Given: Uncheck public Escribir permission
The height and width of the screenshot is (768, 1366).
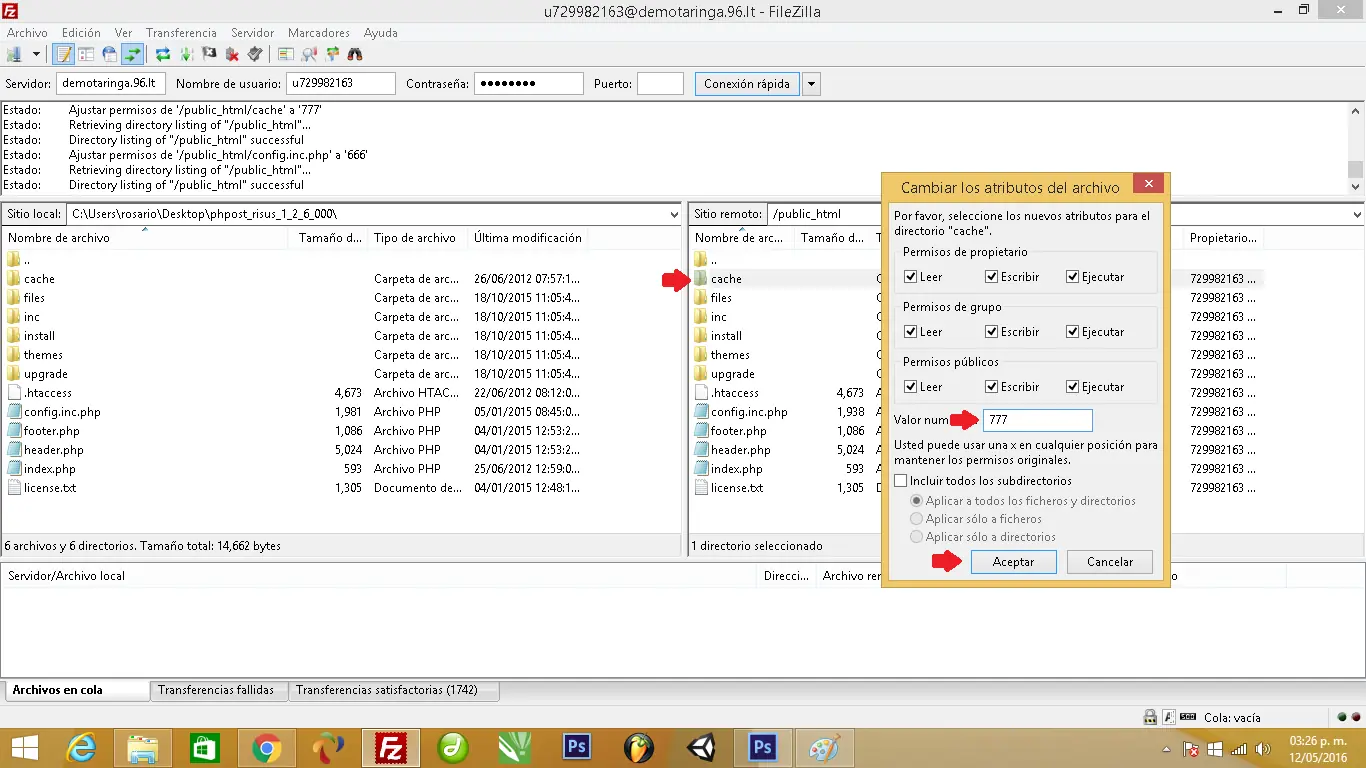Looking at the screenshot, I should pos(992,387).
